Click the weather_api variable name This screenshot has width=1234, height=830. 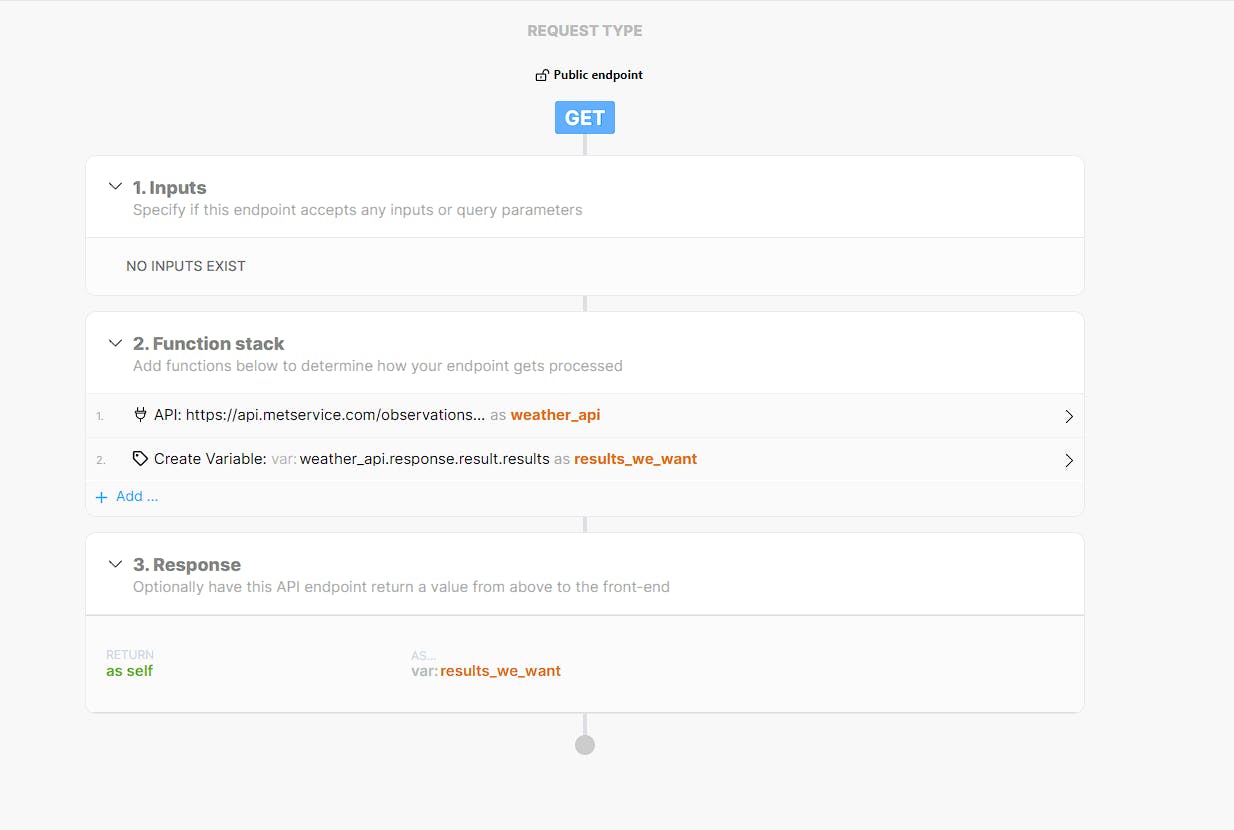click(555, 415)
